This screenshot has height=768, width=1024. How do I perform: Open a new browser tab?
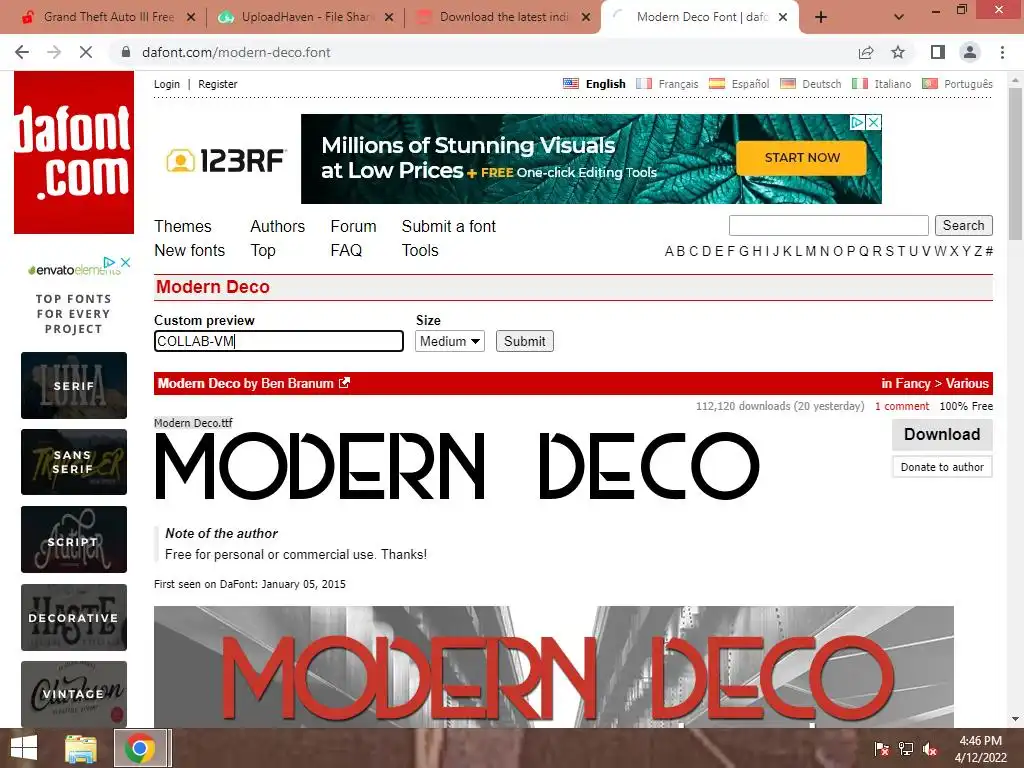821,18
